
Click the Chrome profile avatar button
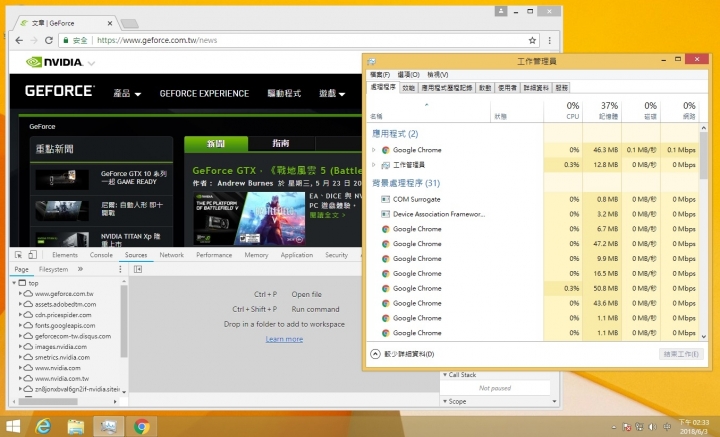tap(501, 11)
